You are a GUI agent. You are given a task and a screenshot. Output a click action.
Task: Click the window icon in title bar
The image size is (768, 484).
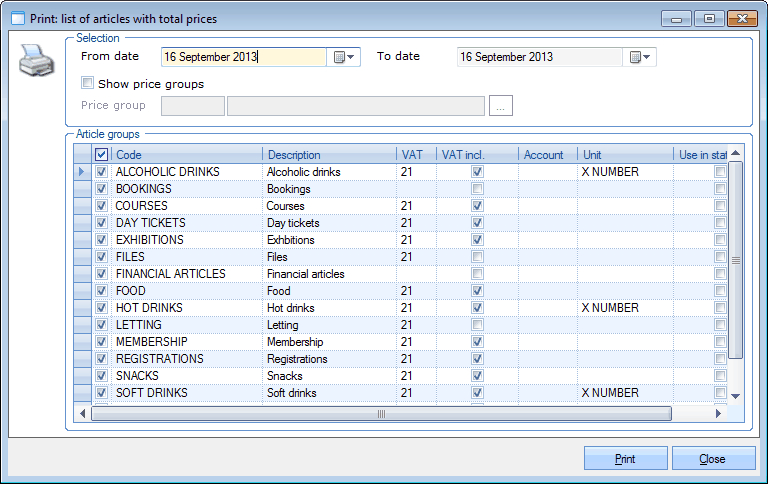click(x=18, y=18)
